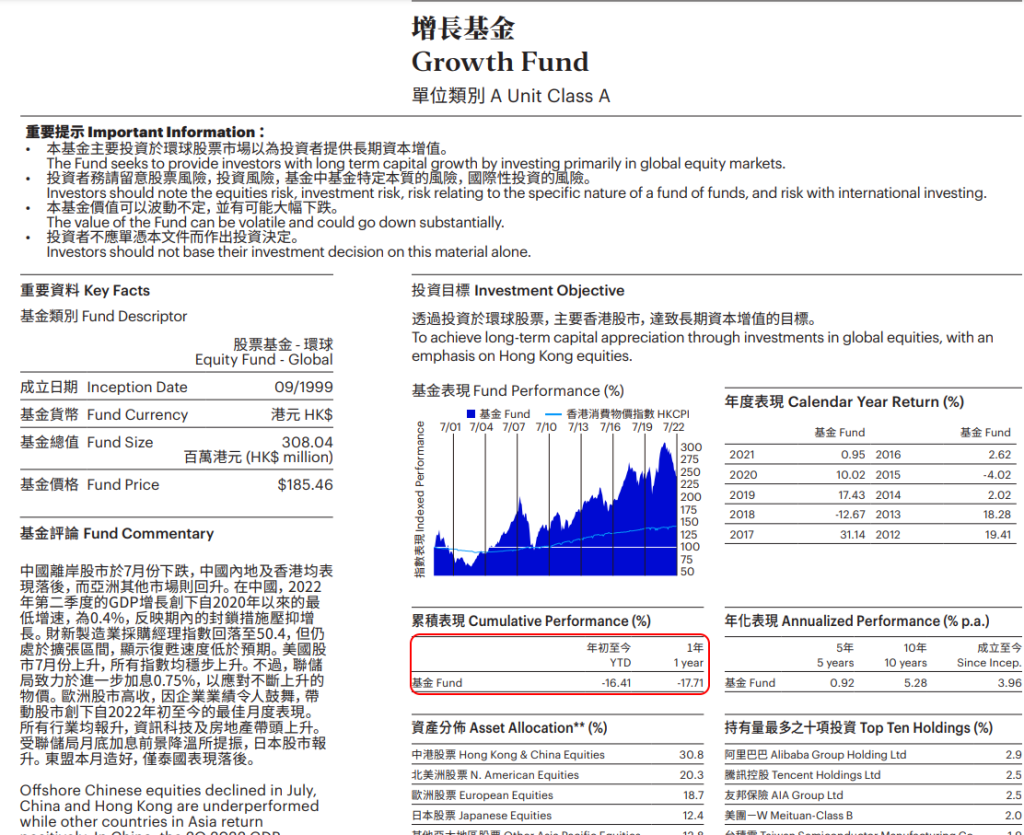This screenshot has width=1024, height=835.
Task: Click the 'YTD' column header
Action: point(620,663)
